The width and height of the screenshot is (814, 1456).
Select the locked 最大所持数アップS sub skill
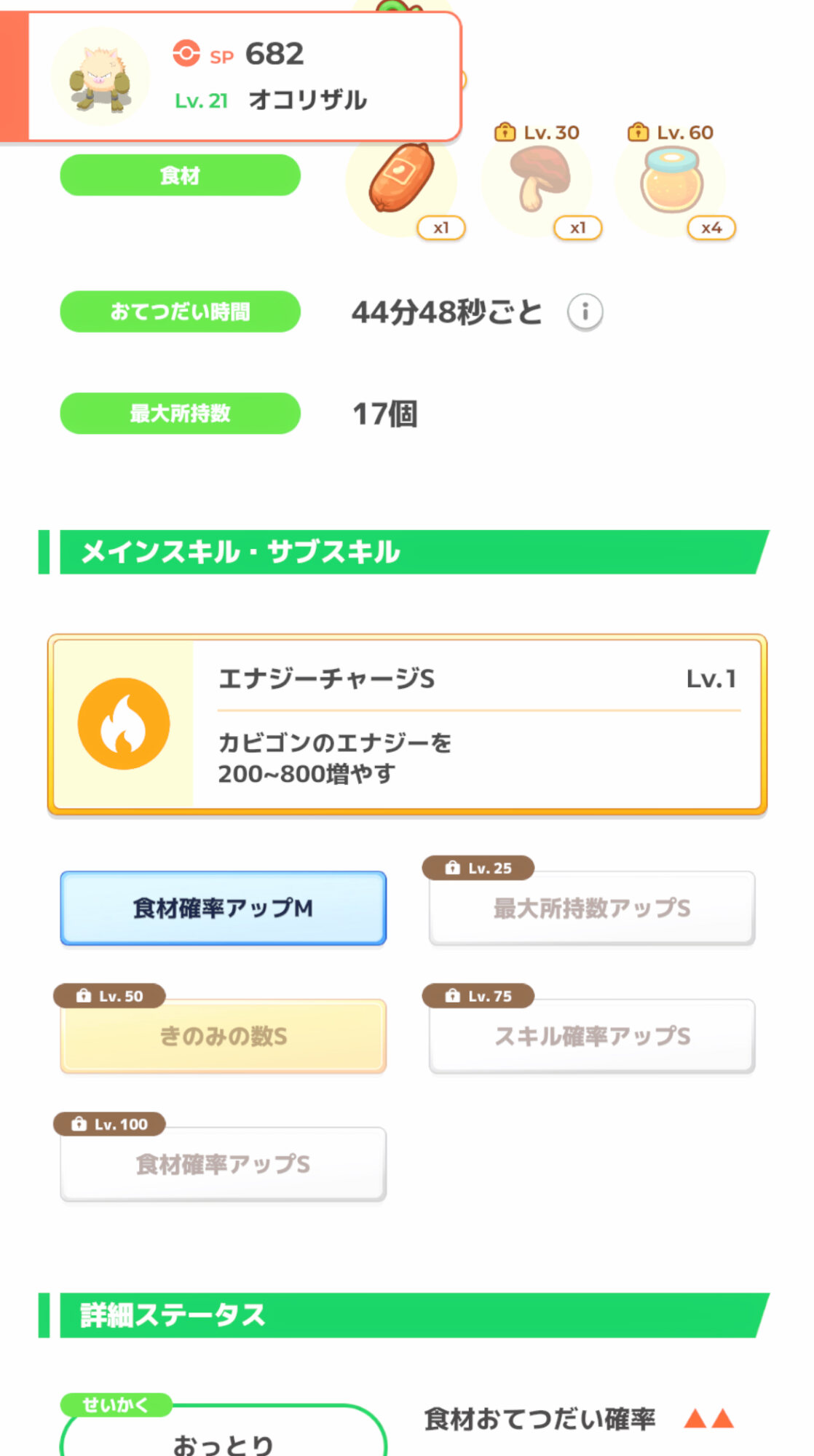(x=591, y=908)
